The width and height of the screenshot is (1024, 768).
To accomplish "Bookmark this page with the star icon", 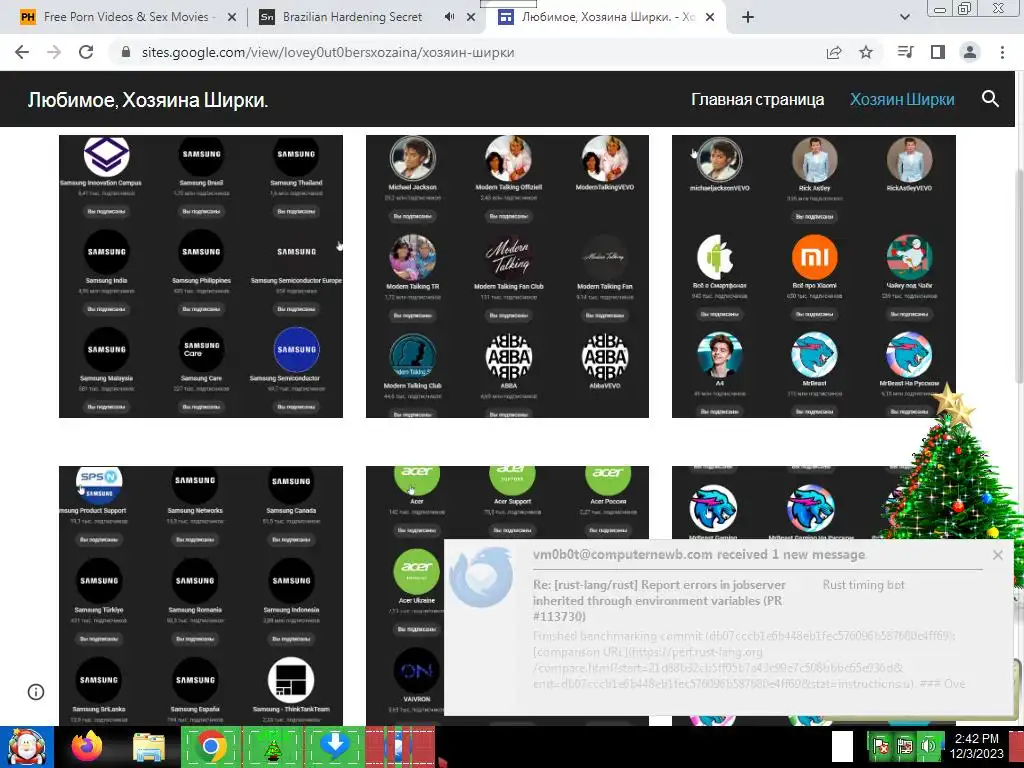I will click(866, 52).
